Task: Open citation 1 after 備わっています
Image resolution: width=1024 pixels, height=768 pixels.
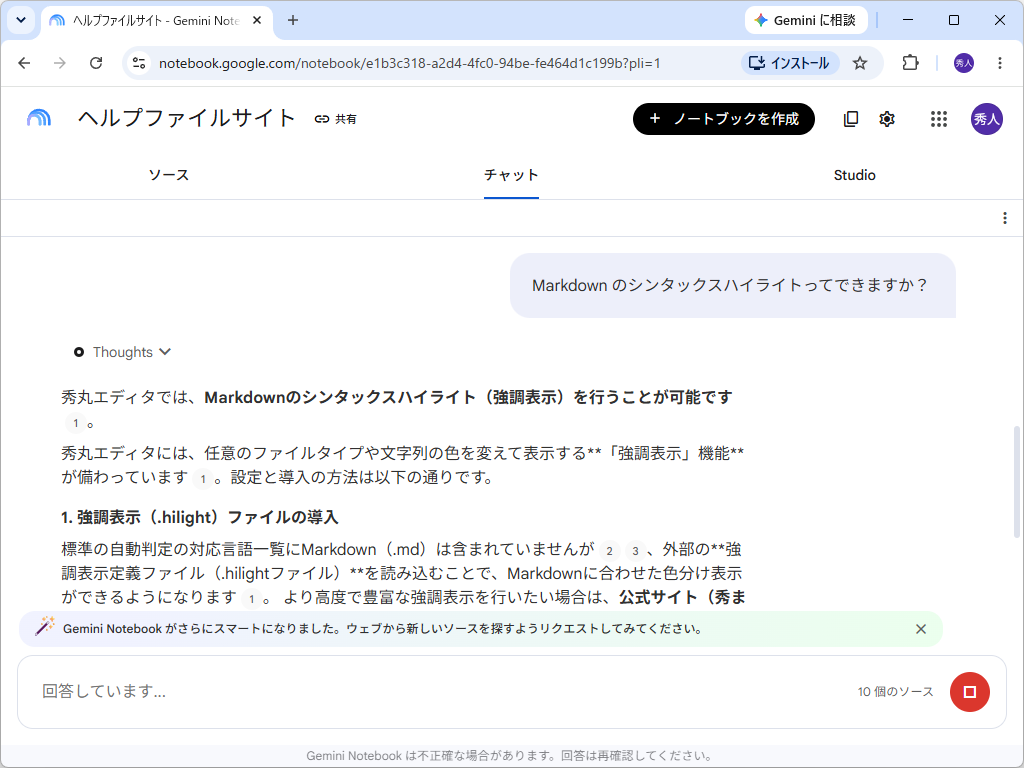Action: pos(203,479)
